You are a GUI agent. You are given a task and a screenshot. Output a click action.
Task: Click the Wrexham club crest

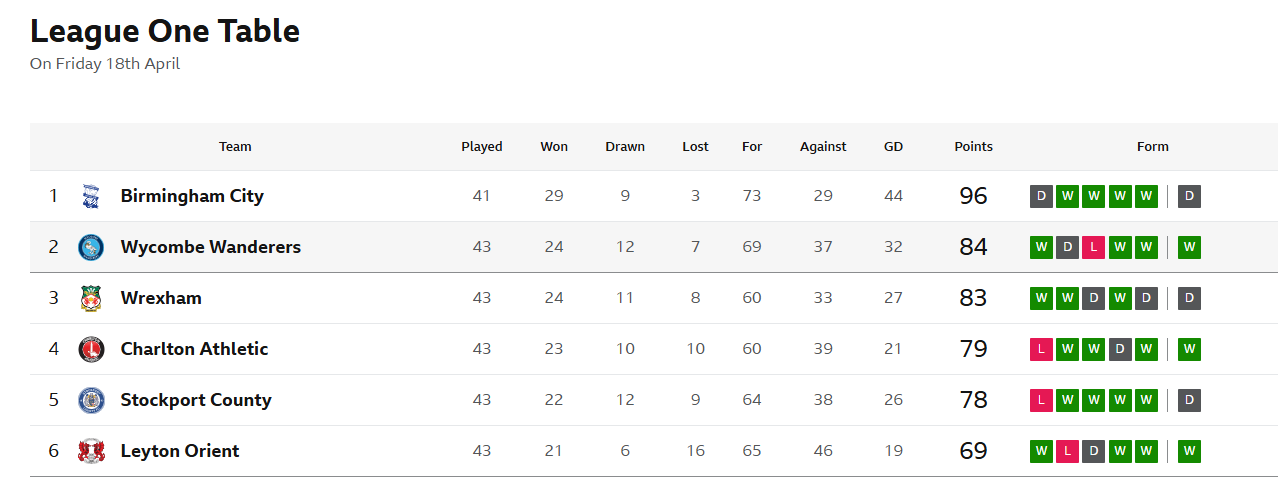pyautogui.click(x=91, y=298)
